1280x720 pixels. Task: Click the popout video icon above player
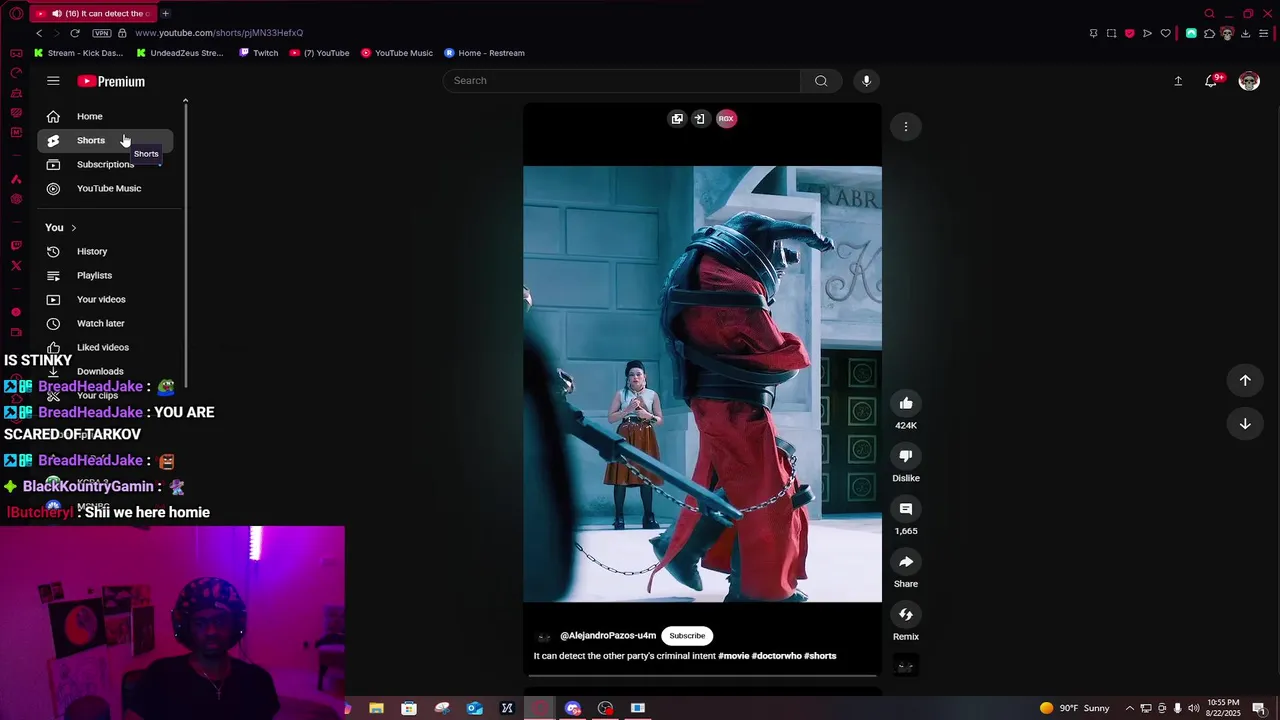[677, 119]
